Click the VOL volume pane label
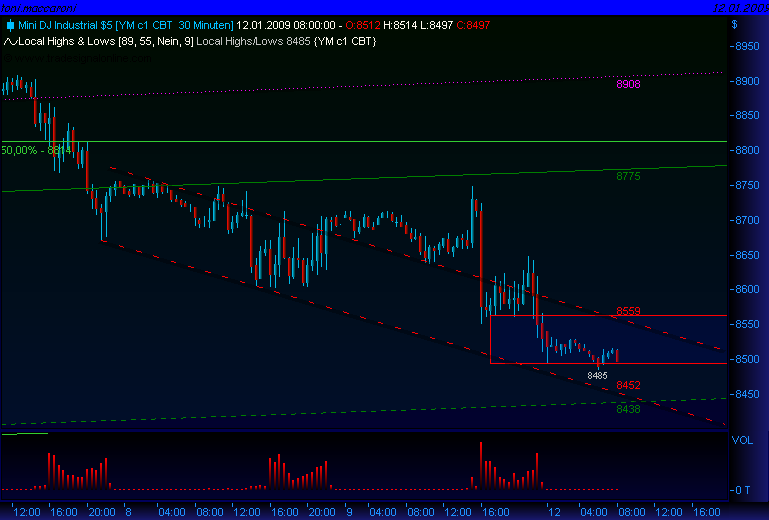 coord(742,440)
